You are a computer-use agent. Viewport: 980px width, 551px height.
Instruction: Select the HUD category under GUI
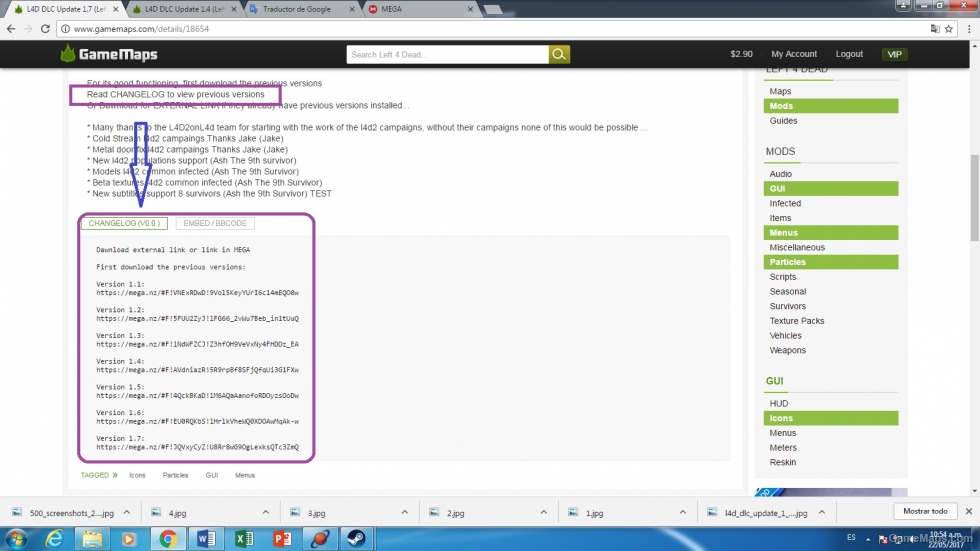(779, 404)
